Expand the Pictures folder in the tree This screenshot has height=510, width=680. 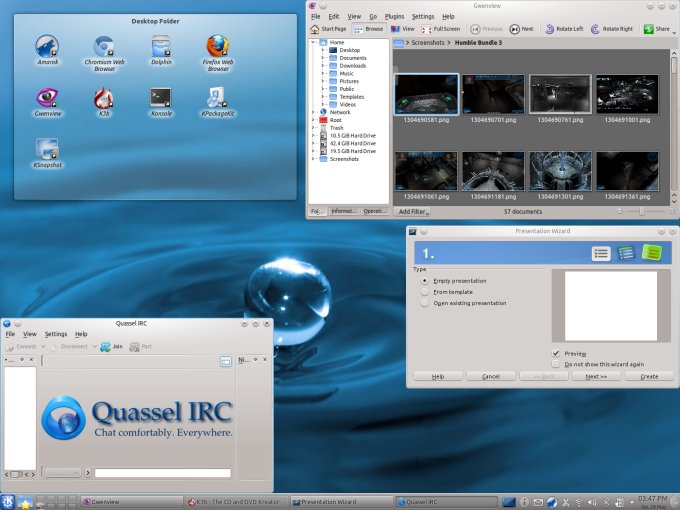coord(323,81)
